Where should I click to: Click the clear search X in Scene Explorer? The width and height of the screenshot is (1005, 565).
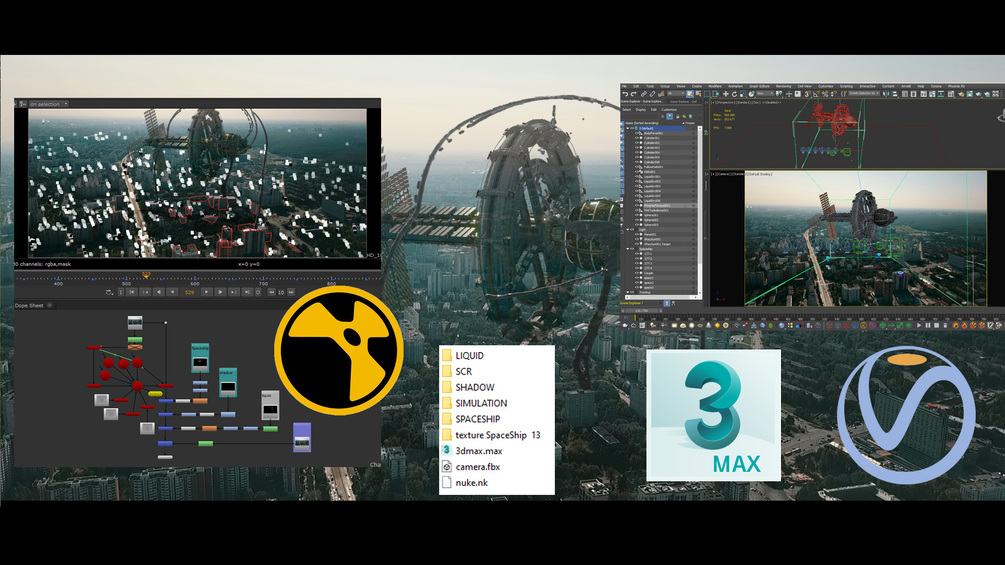pyautogui.click(x=663, y=117)
